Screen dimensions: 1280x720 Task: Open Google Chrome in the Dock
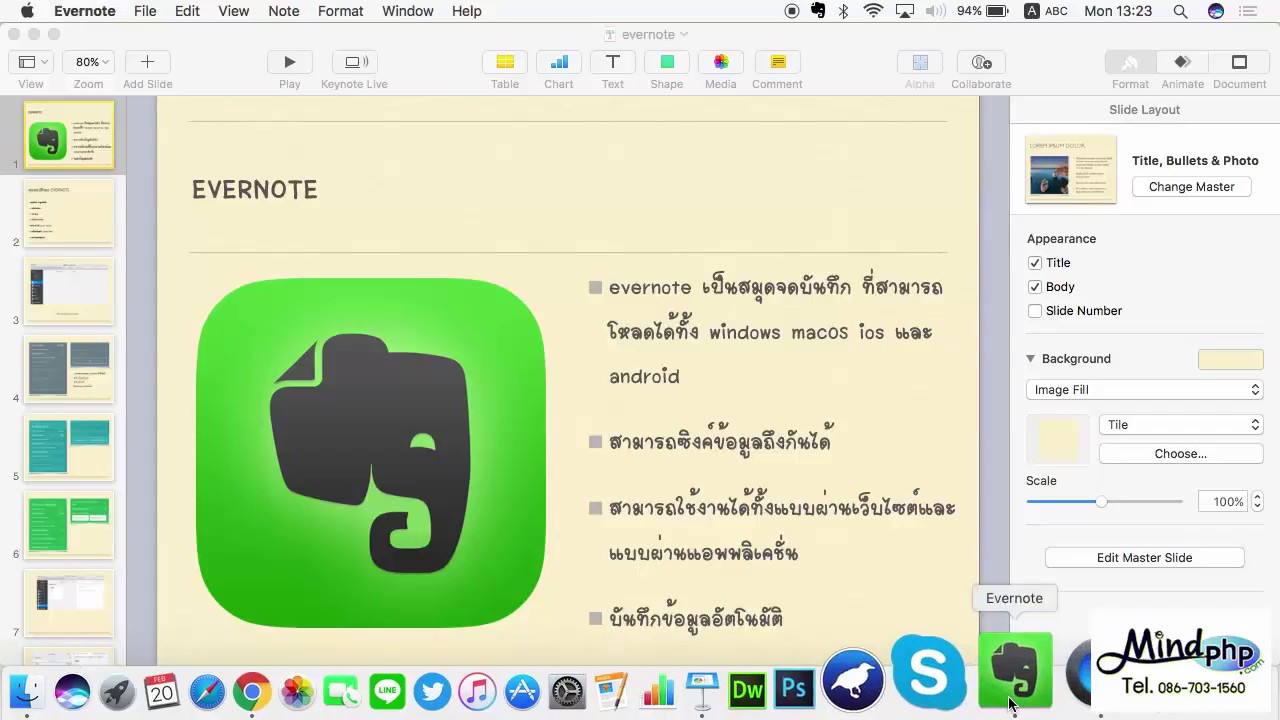pyautogui.click(x=252, y=691)
